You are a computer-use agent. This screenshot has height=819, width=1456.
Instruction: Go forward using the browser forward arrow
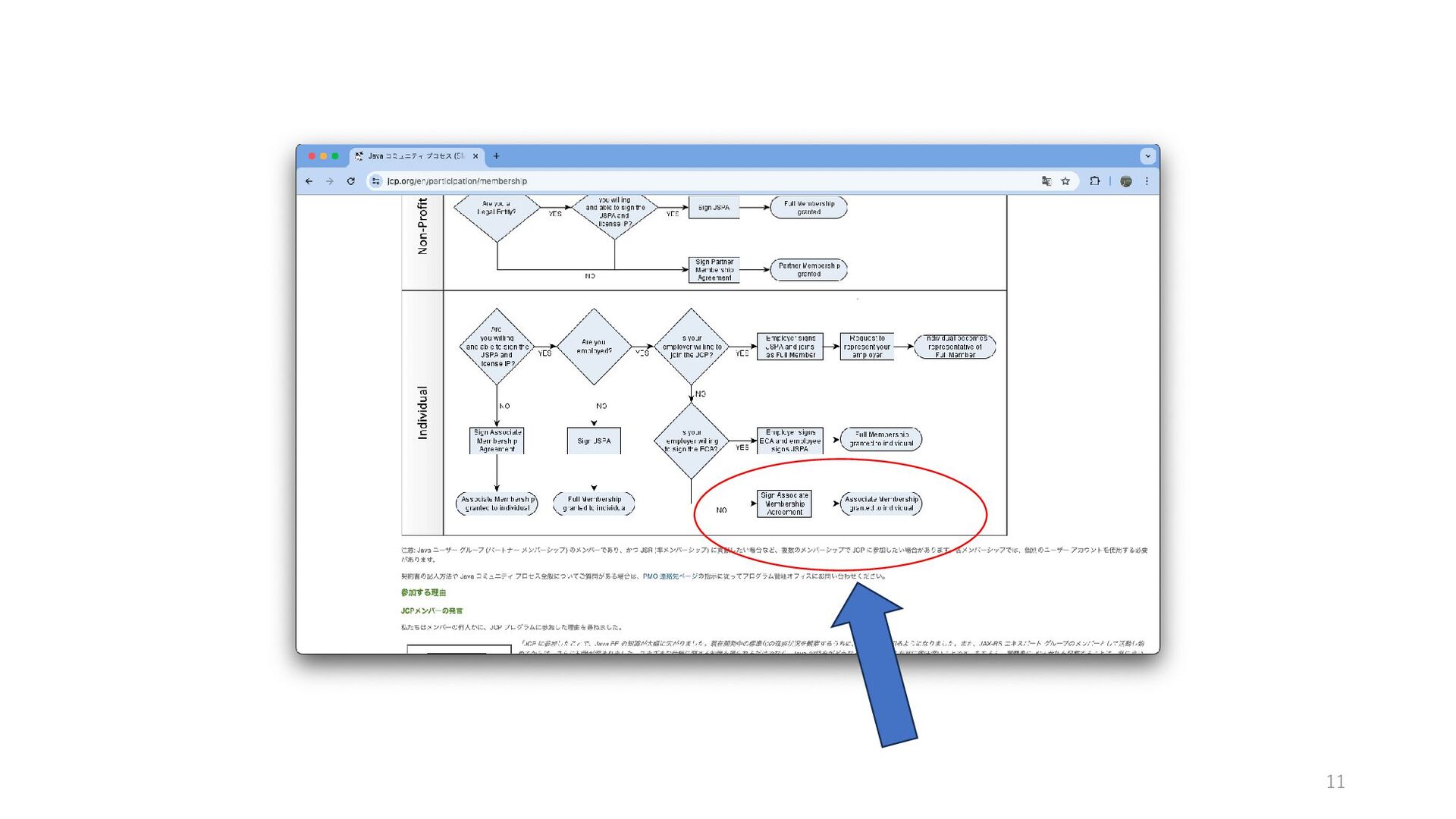(x=329, y=181)
